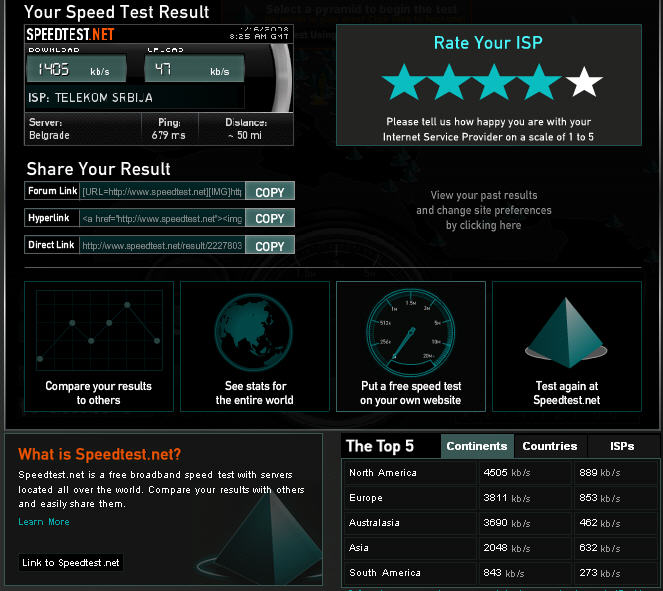Click Test again at Speedtest.net text

tap(567, 393)
